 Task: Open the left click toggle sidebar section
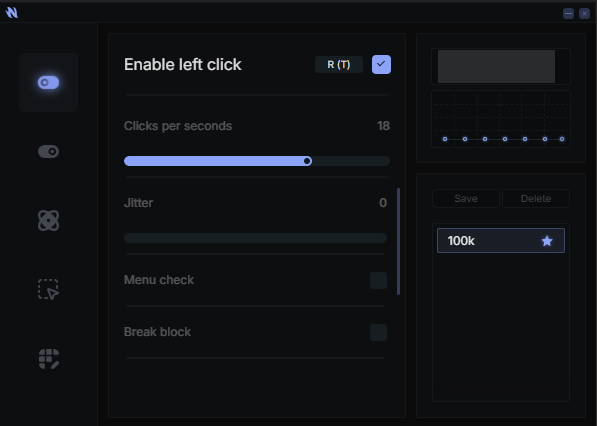(48, 83)
